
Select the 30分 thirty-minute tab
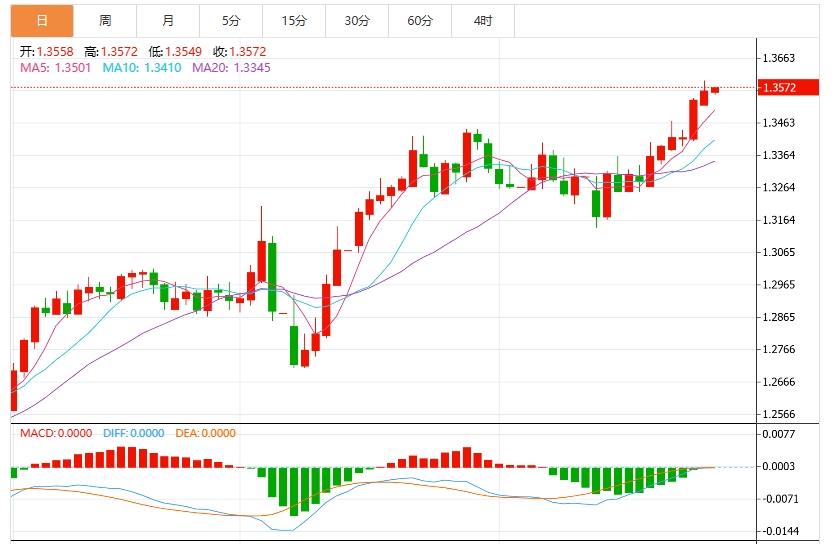pyautogui.click(x=356, y=20)
